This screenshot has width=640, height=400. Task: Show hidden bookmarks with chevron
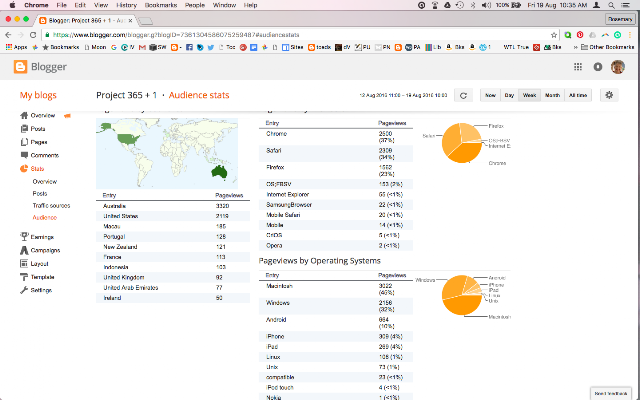(x=576, y=47)
